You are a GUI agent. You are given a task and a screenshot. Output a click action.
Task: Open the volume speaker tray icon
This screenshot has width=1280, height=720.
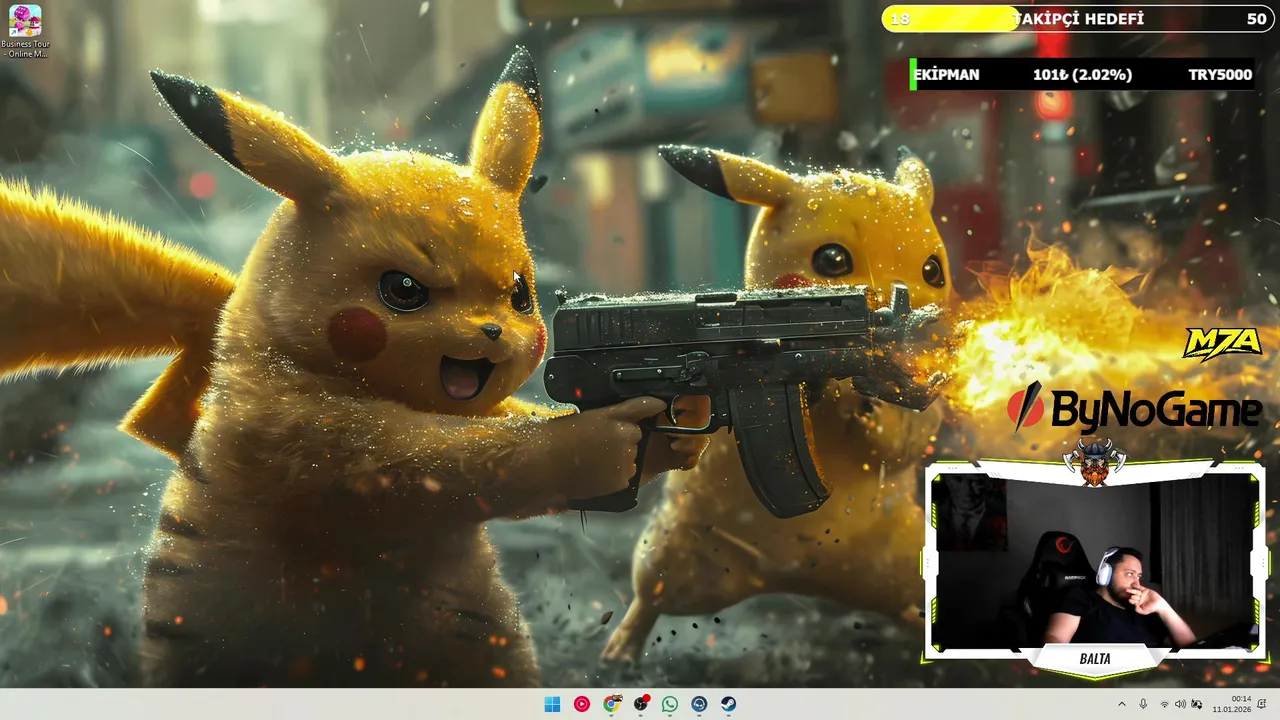pyautogui.click(x=1180, y=704)
